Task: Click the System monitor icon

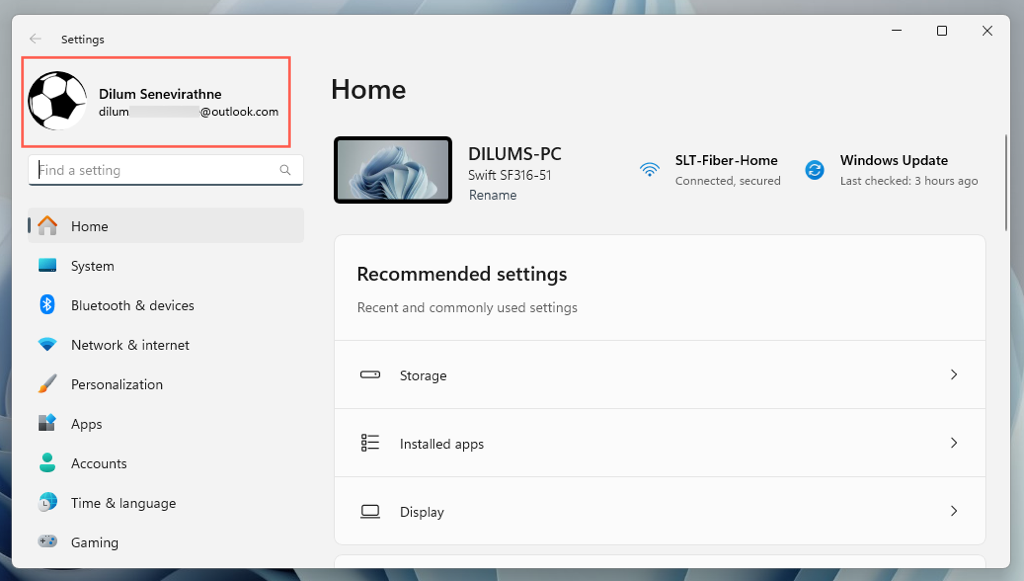Action: pyautogui.click(x=47, y=266)
